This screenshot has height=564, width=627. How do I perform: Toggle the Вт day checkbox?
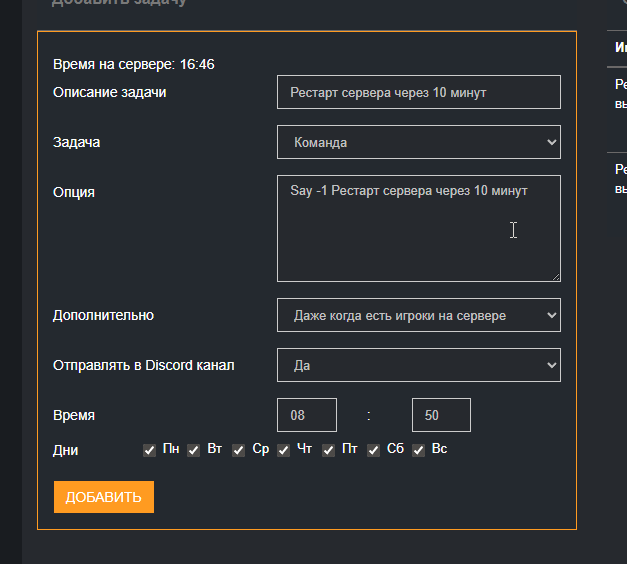[194, 450]
